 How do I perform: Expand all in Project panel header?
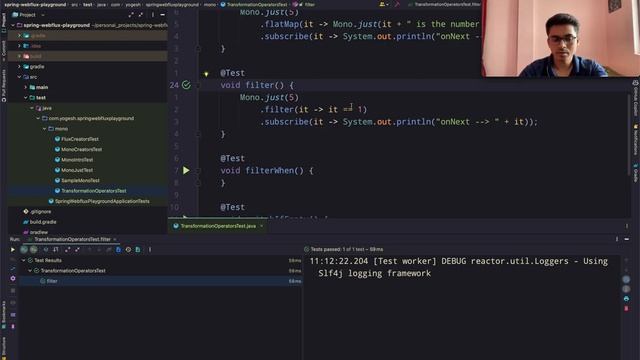point(131,15)
